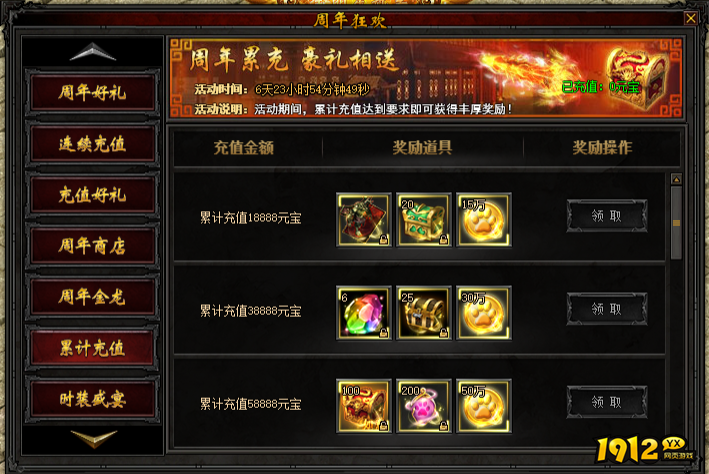Screen dimensions: 709x474
Task: Click the pink paw orb reward (200)
Action: [424, 406]
